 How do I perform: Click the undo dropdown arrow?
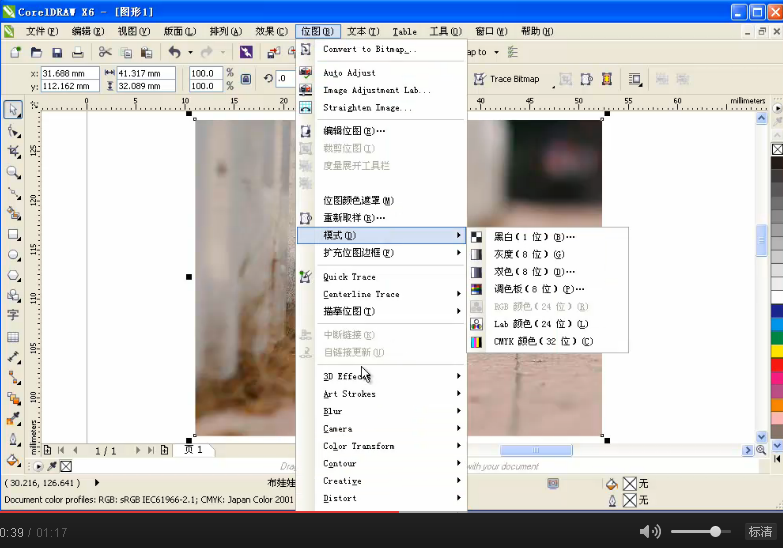pos(190,52)
